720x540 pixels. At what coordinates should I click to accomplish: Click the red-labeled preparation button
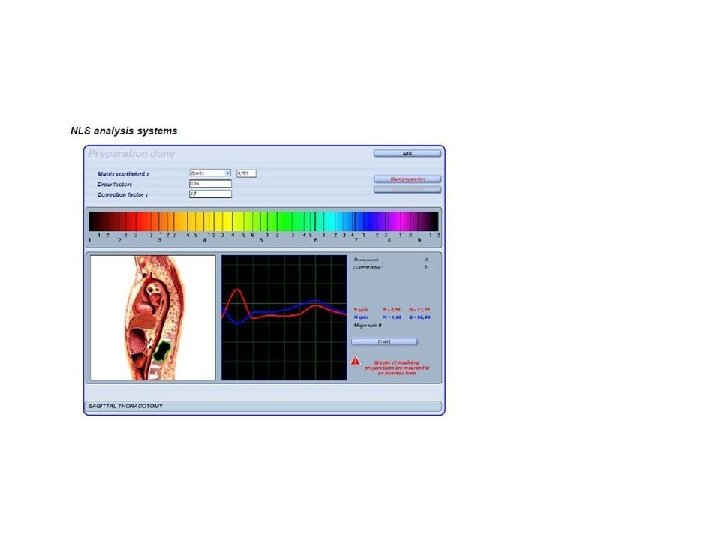point(407,179)
